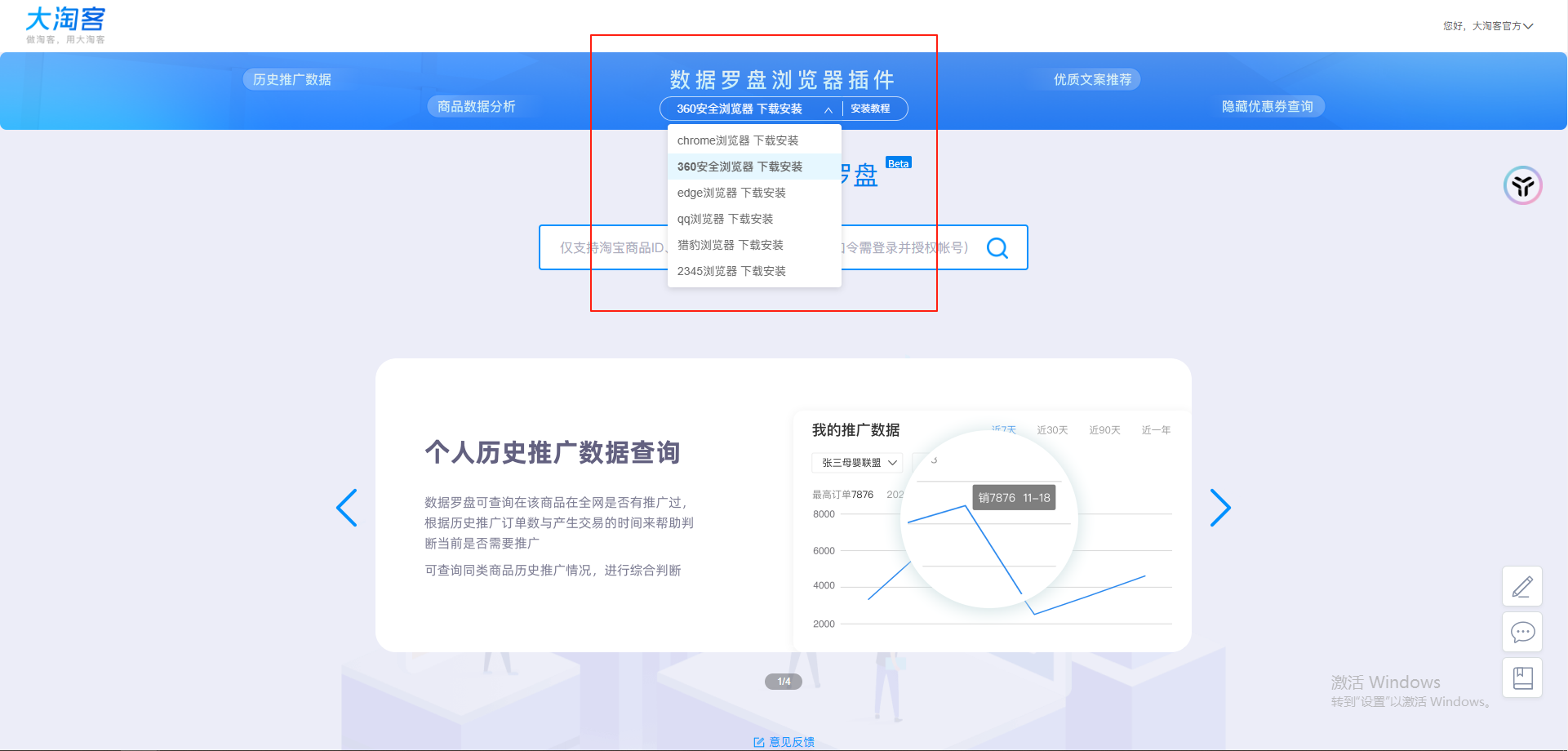Switch chart to 近30天 tab
Image resolution: width=1568 pixels, height=751 pixels.
point(1052,430)
